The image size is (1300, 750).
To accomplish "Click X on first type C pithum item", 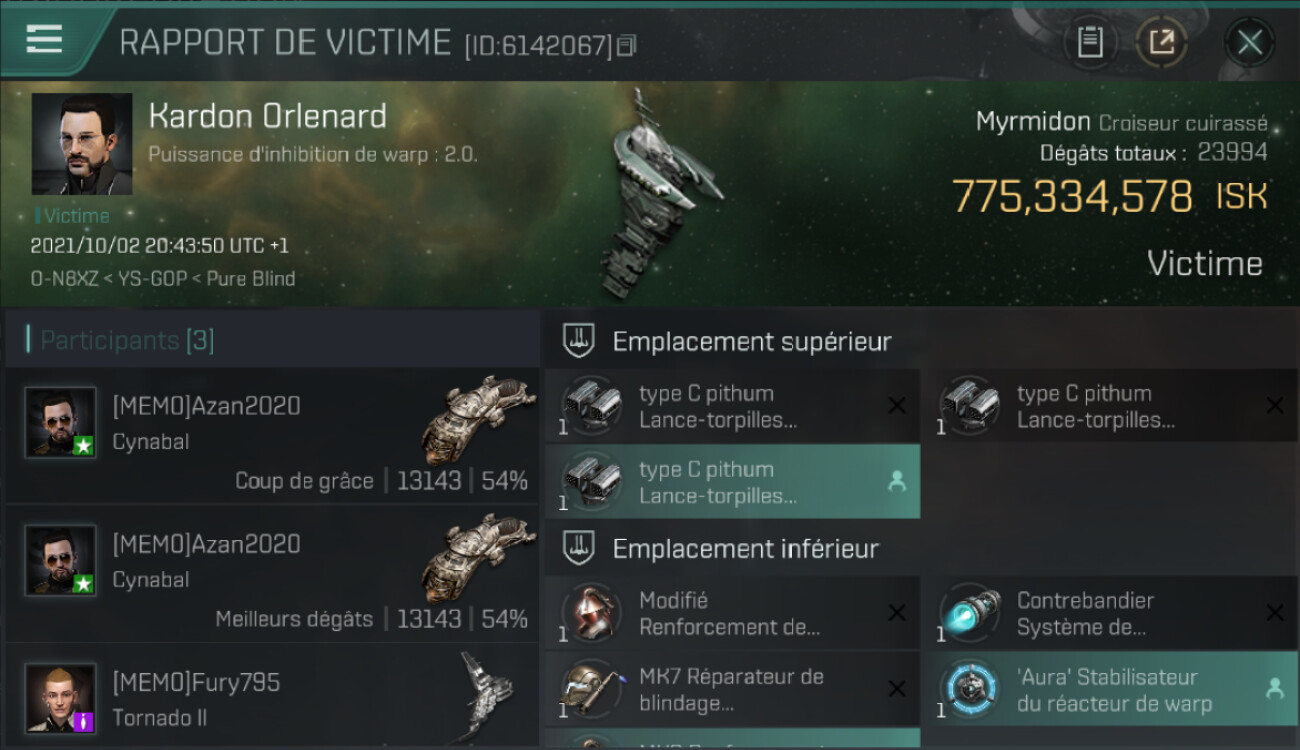I will (x=897, y=405).
